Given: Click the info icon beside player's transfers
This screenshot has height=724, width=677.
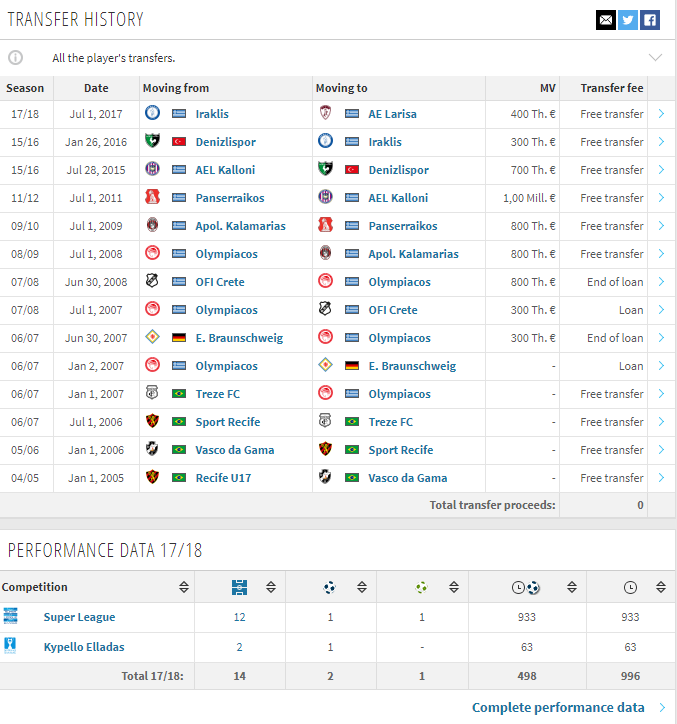Looking at the screenshot, I should pyautogui.click(x=15, y=58).
